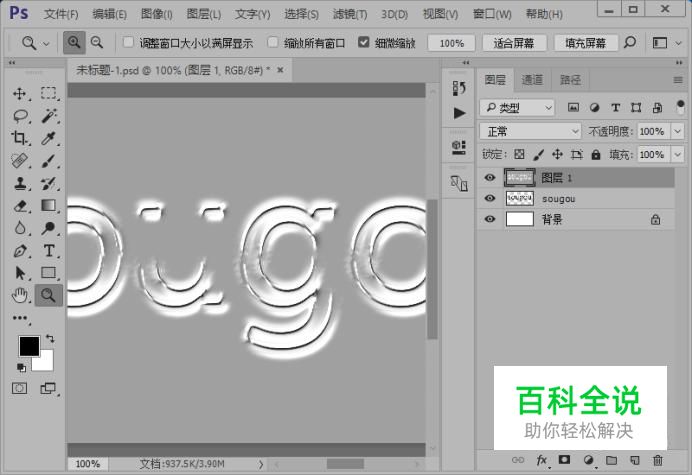This screenshot has height=475, width=692.
Task: Open the Actions panel play icon
Action: pyautogui.click(x=459, y=113)
